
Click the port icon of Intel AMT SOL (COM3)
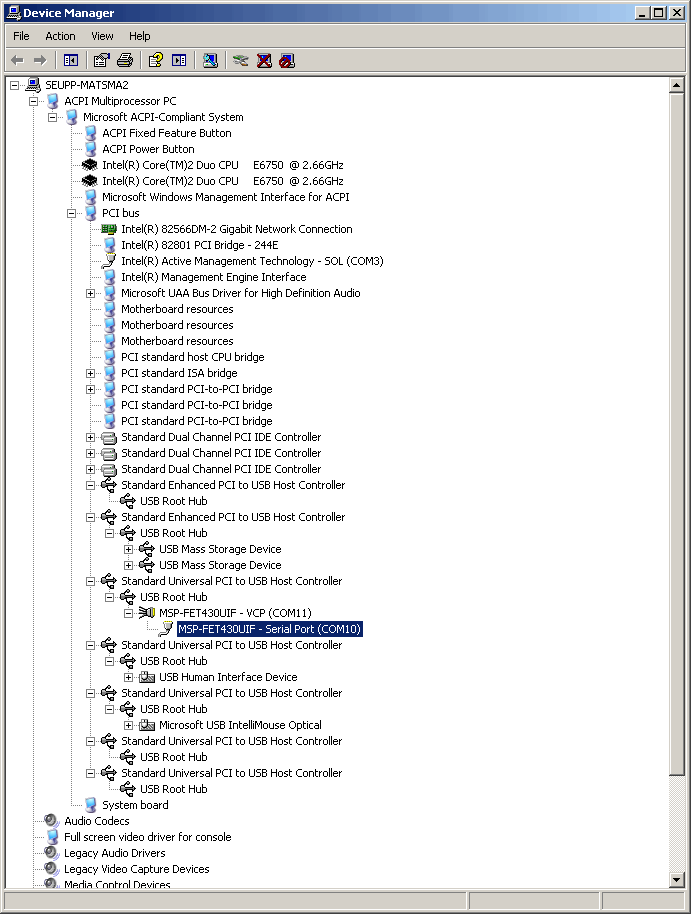coord(109,261)
